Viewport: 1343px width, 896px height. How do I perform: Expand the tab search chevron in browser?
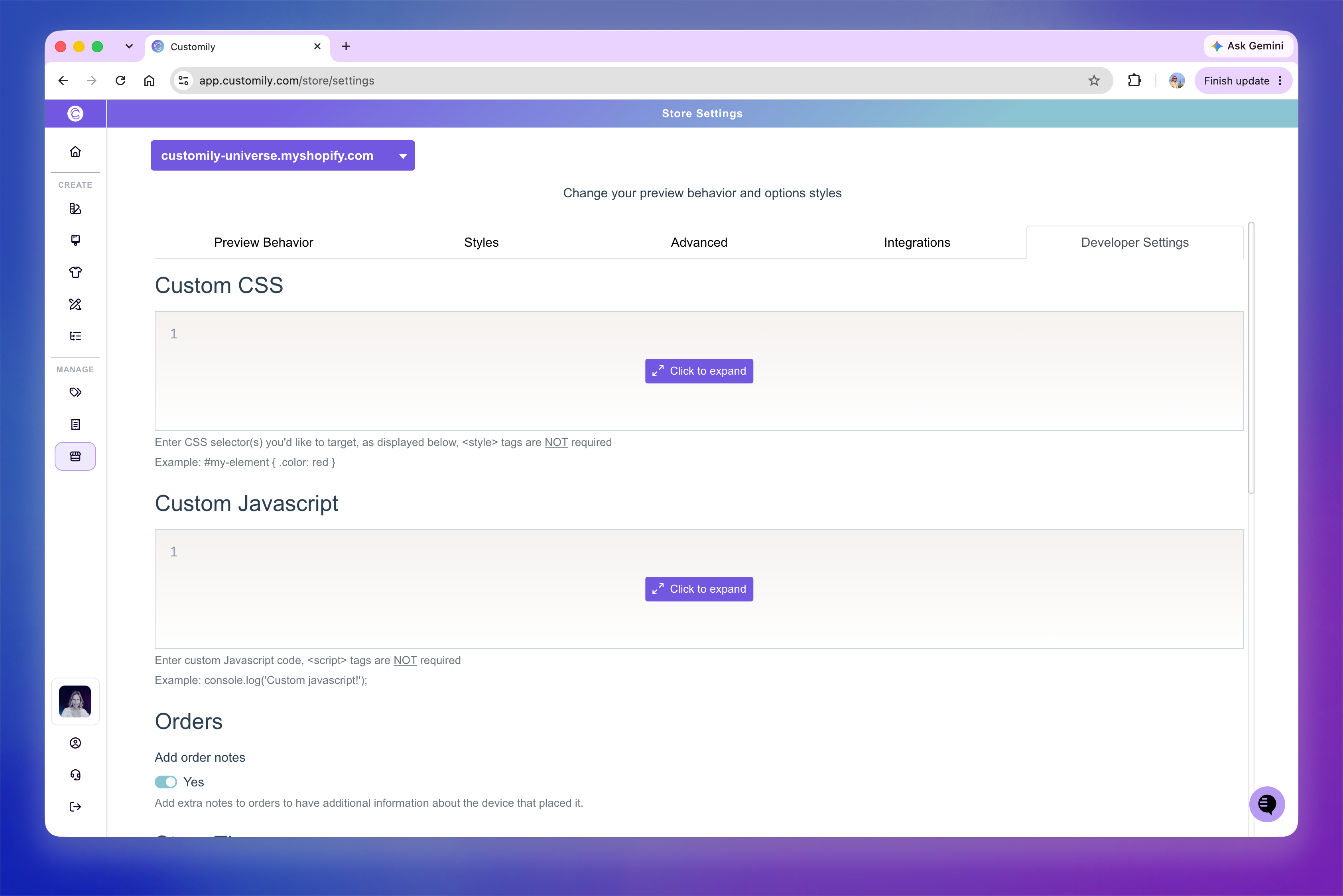(129, 46)
